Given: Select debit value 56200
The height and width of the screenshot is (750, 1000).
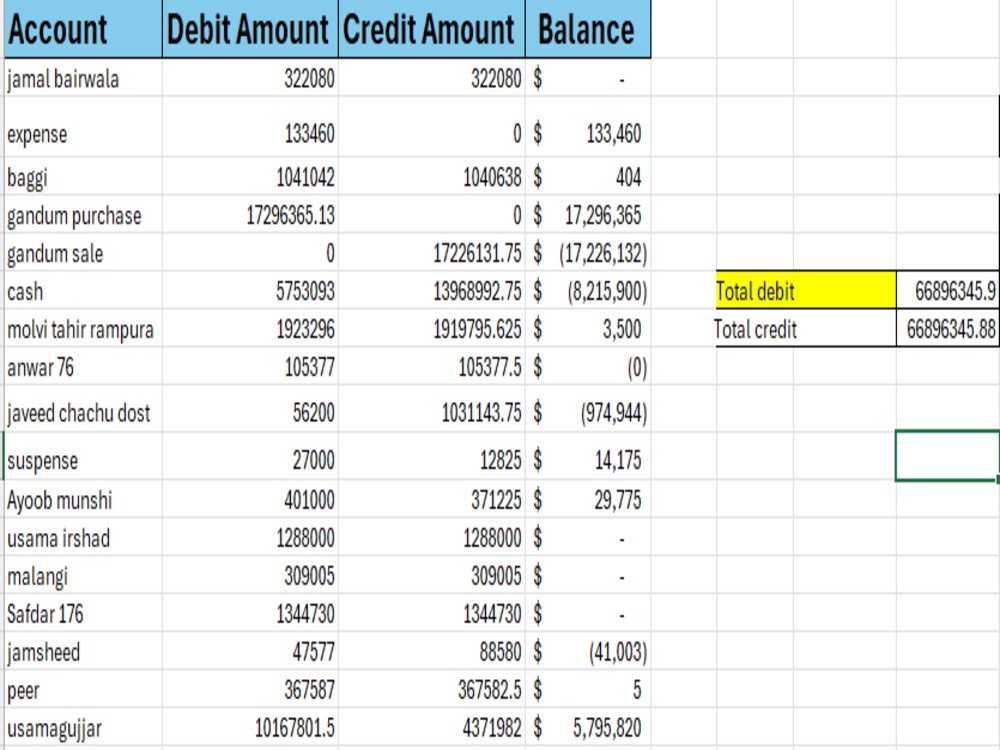Looking at the screenshot, I should tap(250, 409).
